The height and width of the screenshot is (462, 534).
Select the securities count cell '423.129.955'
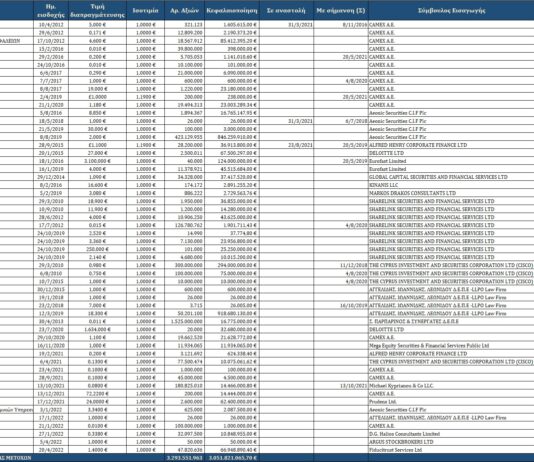[x=185, y=137]
